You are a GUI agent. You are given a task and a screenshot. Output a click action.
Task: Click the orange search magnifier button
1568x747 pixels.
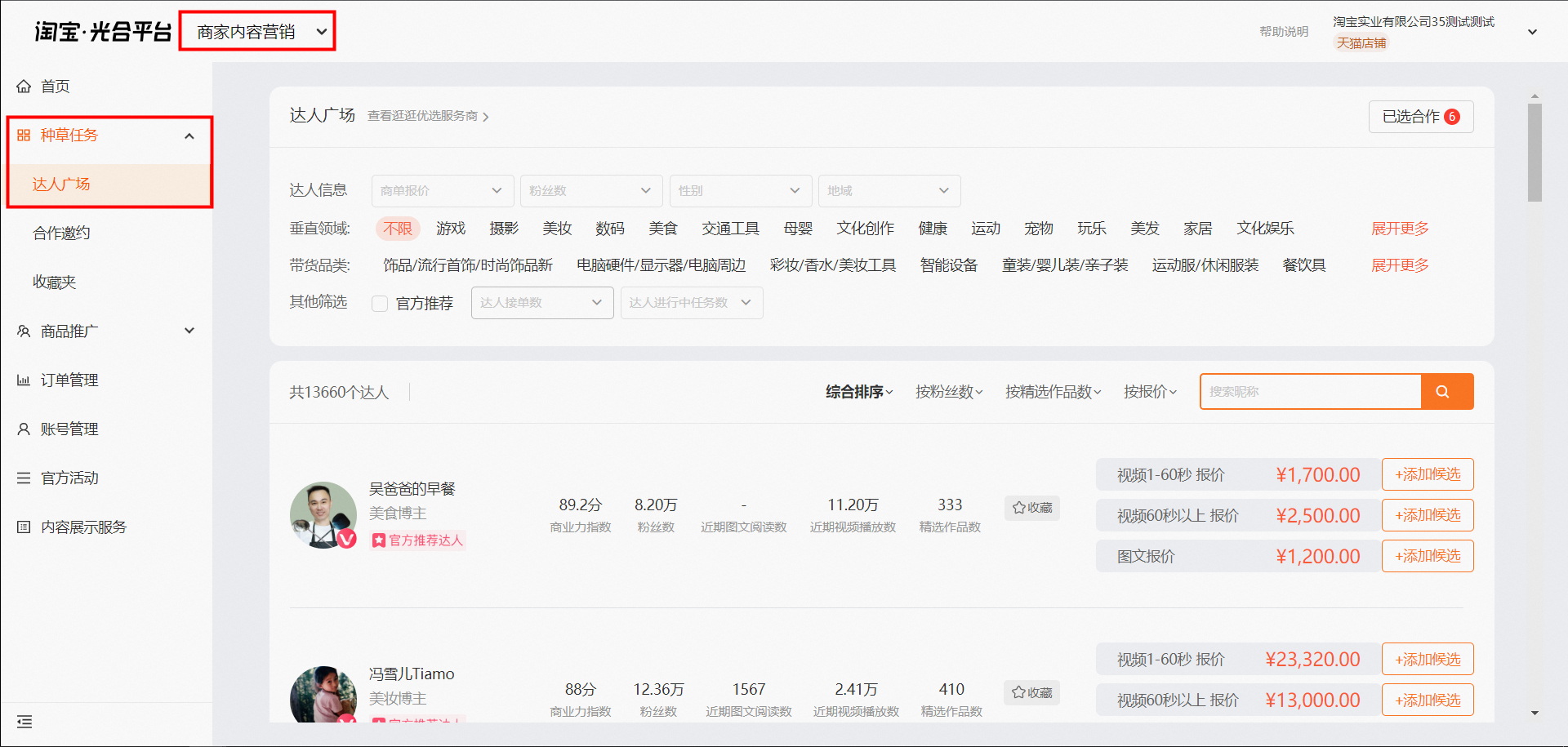coord(1447,392)
